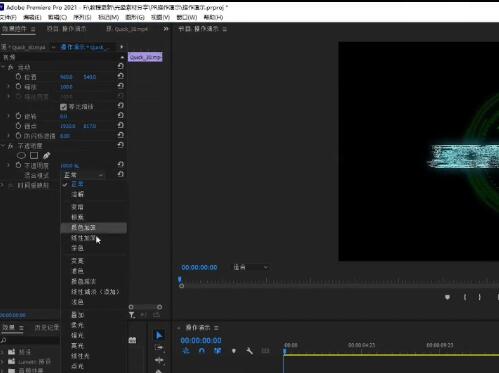This screenshot has width=499, height=373.
Task: Open the 效果控件 panel menu icon
Action: click(x=33, y=29)
